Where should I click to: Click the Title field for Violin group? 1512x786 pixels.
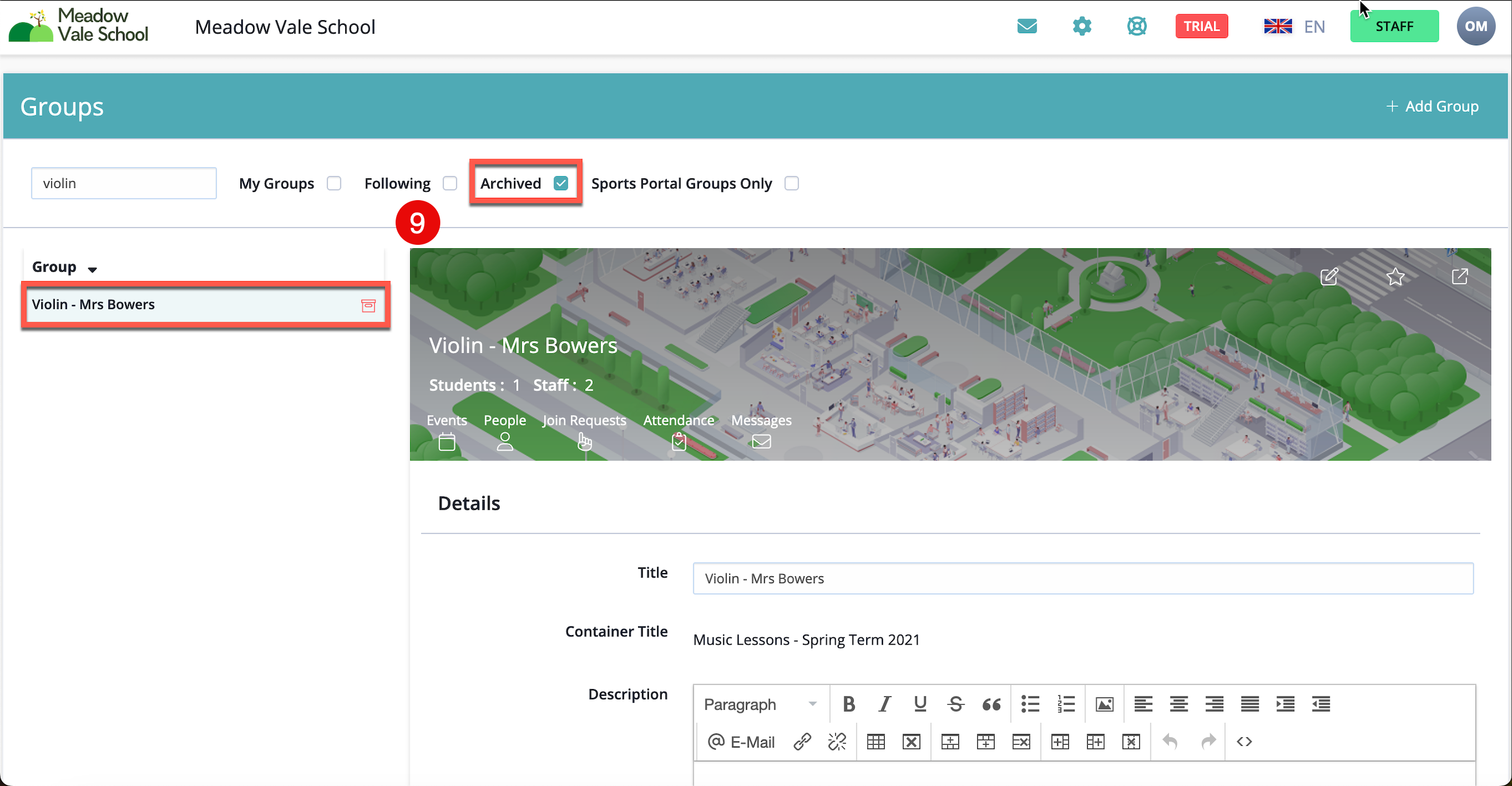click(x=1083, y=579)
